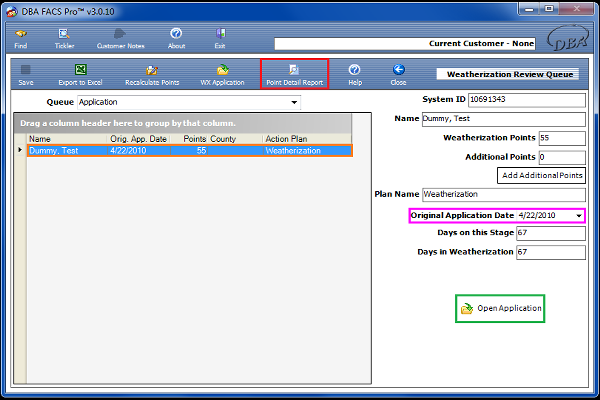Click the Action Plan column header
This screenshot has width=600, height=400.
[307, 139]
